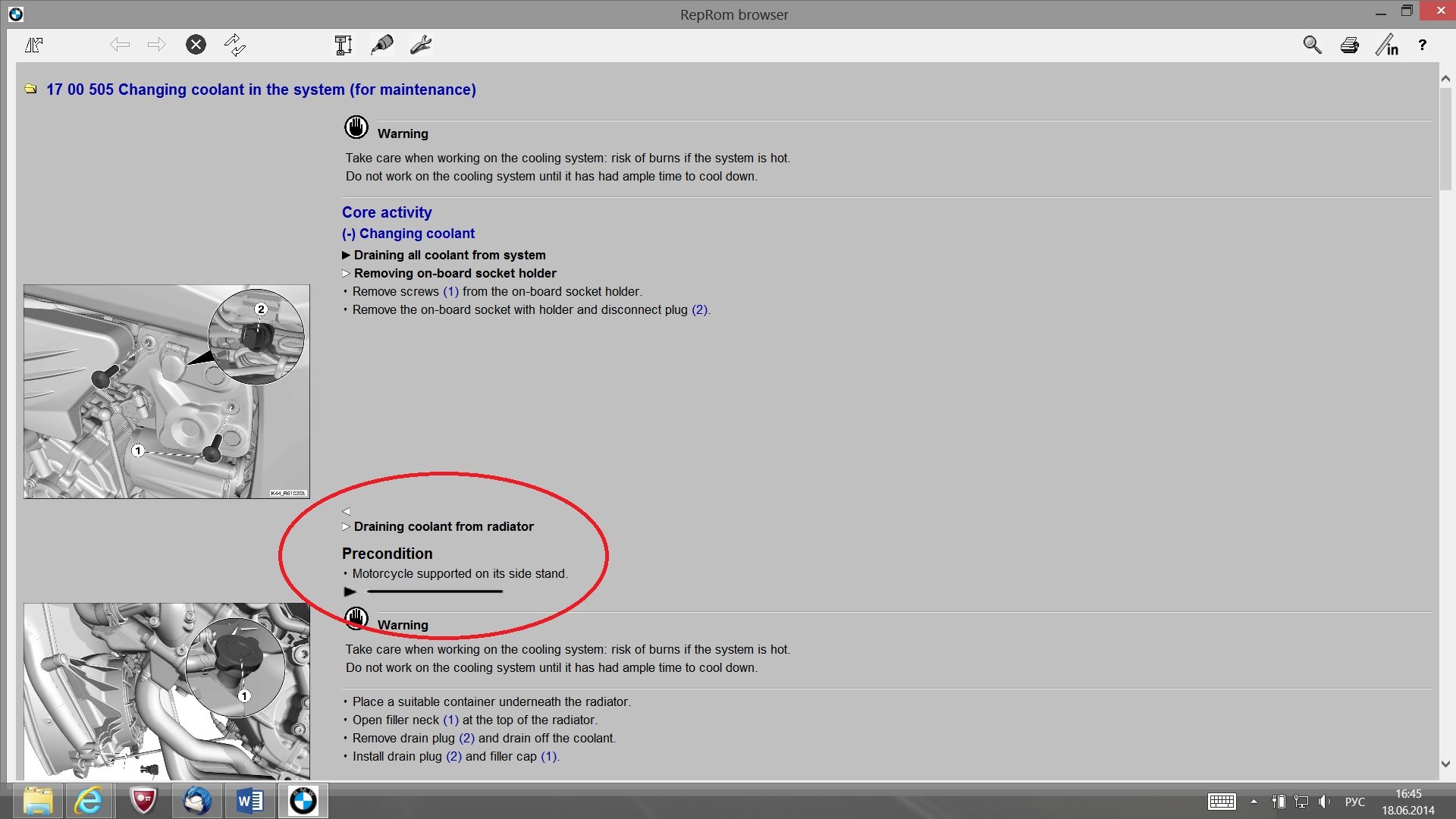The height and width of the screenshot is (819, 1456).
Task: Click the scrollbar down arrow
Action: click(1445, 764)
